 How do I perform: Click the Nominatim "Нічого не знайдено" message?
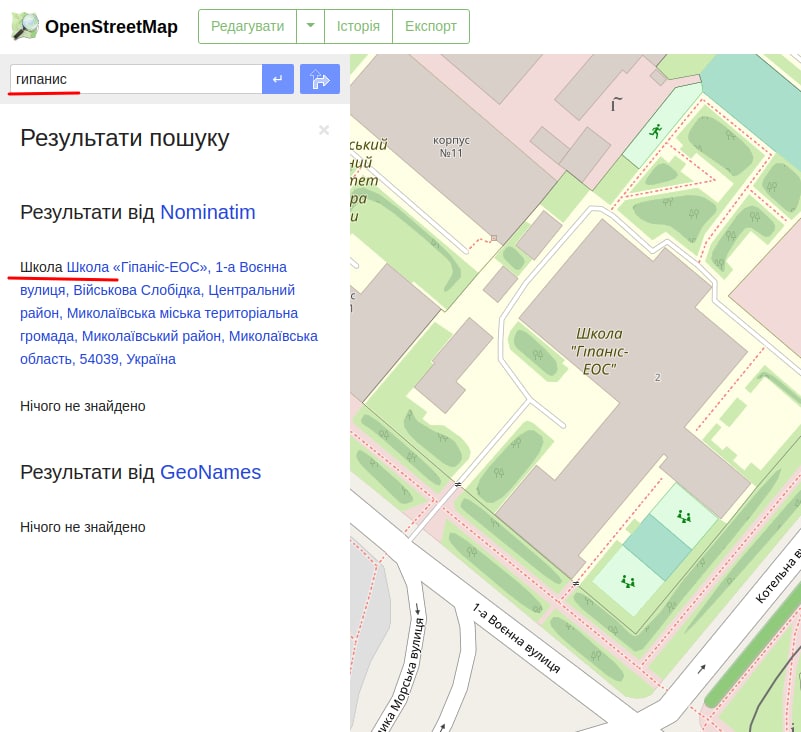click(x=83, y=406)
